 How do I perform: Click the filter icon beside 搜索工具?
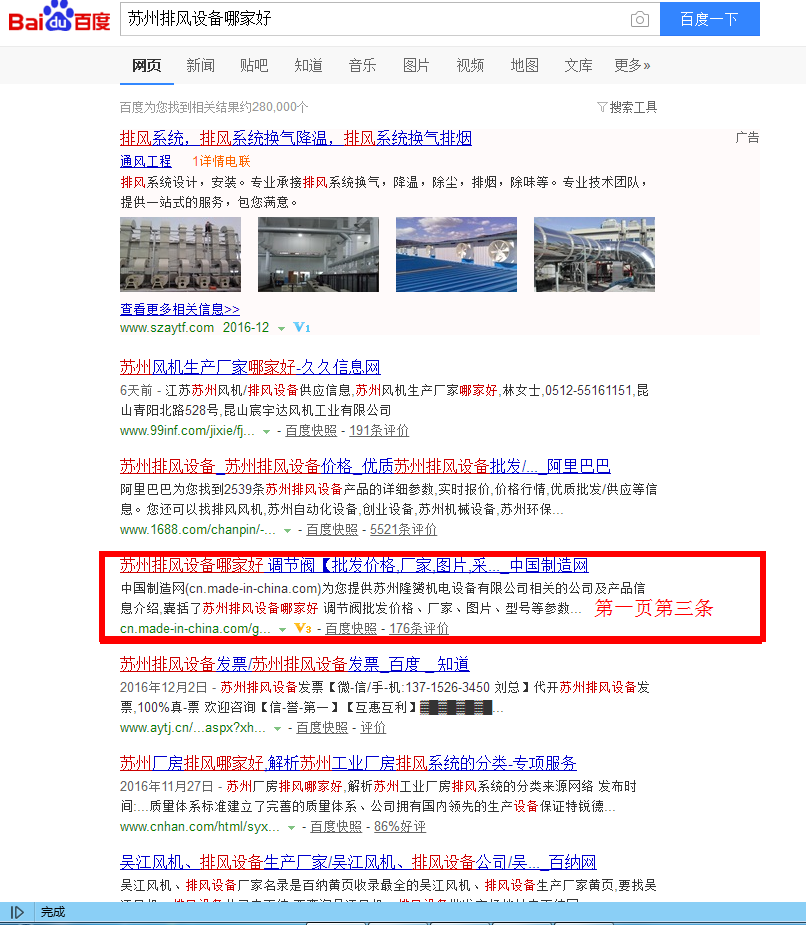tap(602, 107)
